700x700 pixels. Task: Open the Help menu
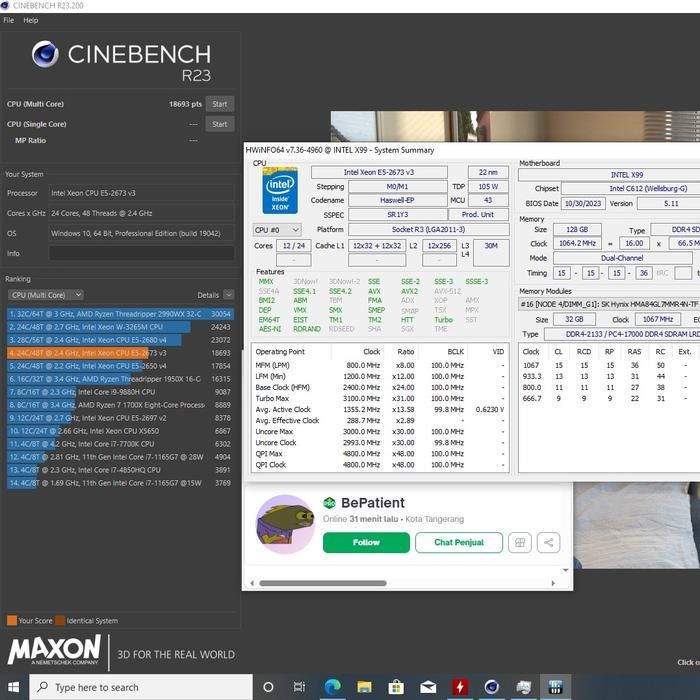31,20
